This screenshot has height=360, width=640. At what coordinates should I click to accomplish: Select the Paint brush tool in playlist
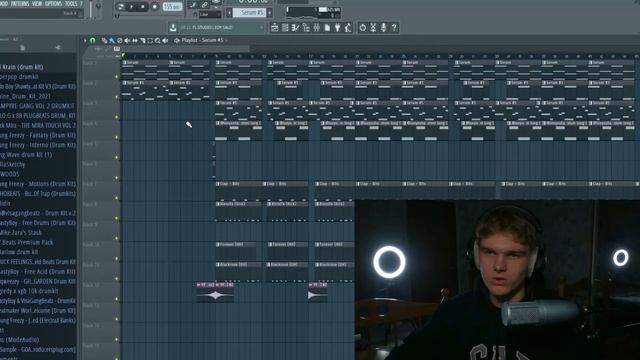tap(112, 40)
